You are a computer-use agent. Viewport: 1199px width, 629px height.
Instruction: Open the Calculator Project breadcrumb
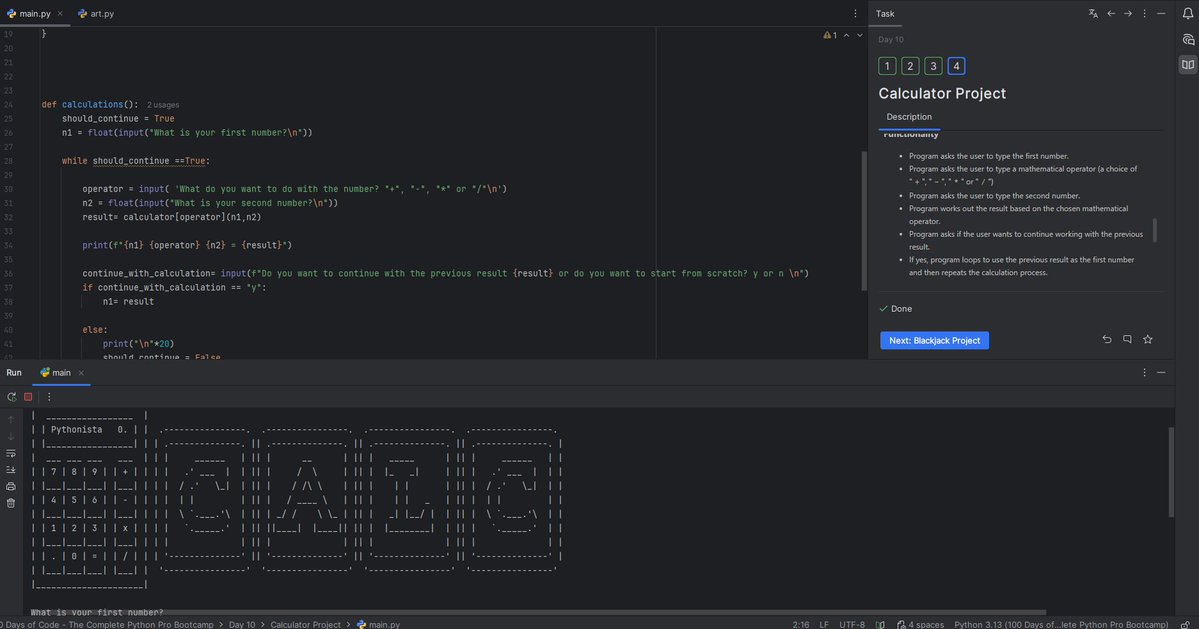(305, 624)
